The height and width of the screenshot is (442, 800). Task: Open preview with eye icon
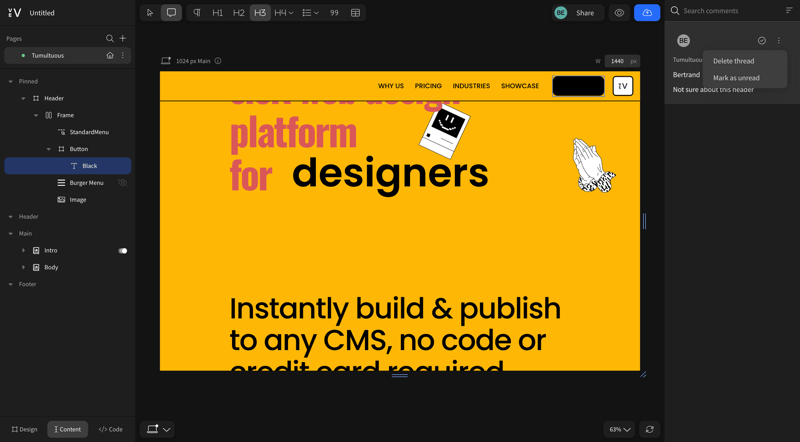click(619, 13)
